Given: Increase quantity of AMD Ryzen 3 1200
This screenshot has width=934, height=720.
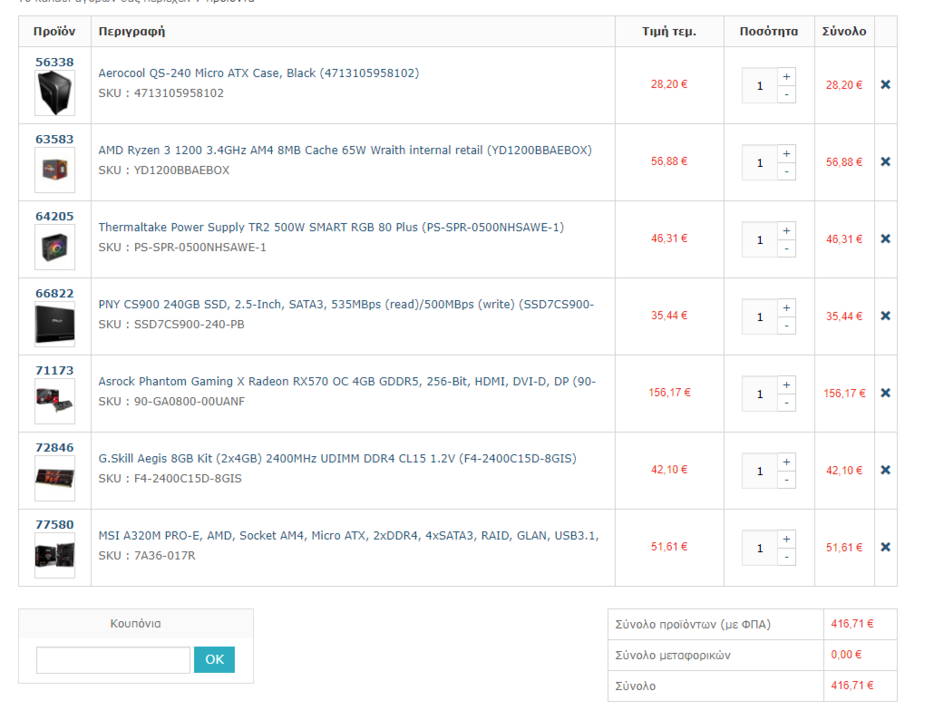Looking at the screenshot, I should tap(786, 154).
